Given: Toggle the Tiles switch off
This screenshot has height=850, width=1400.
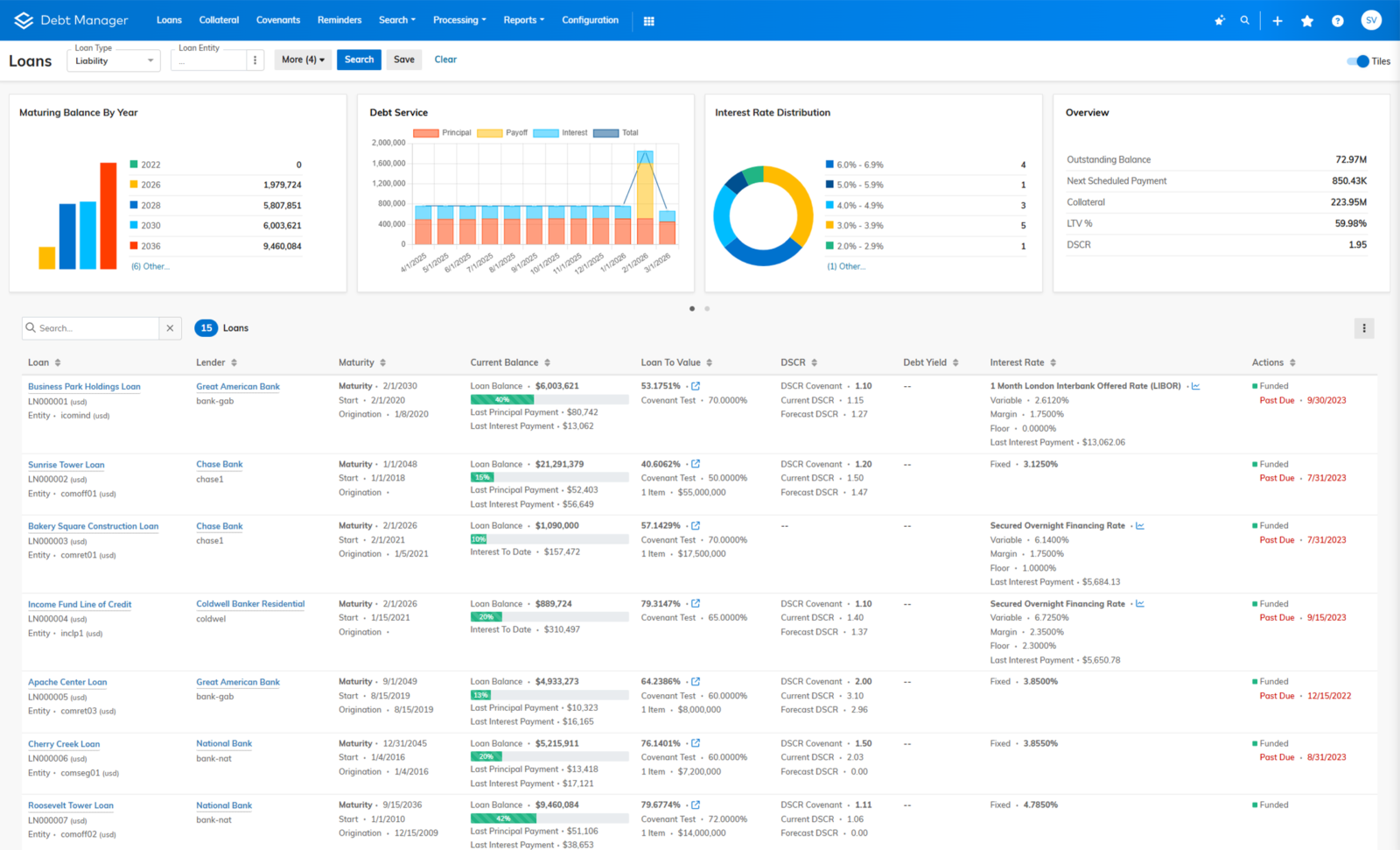Looking at the screenshot, I should click(1358, 61).
